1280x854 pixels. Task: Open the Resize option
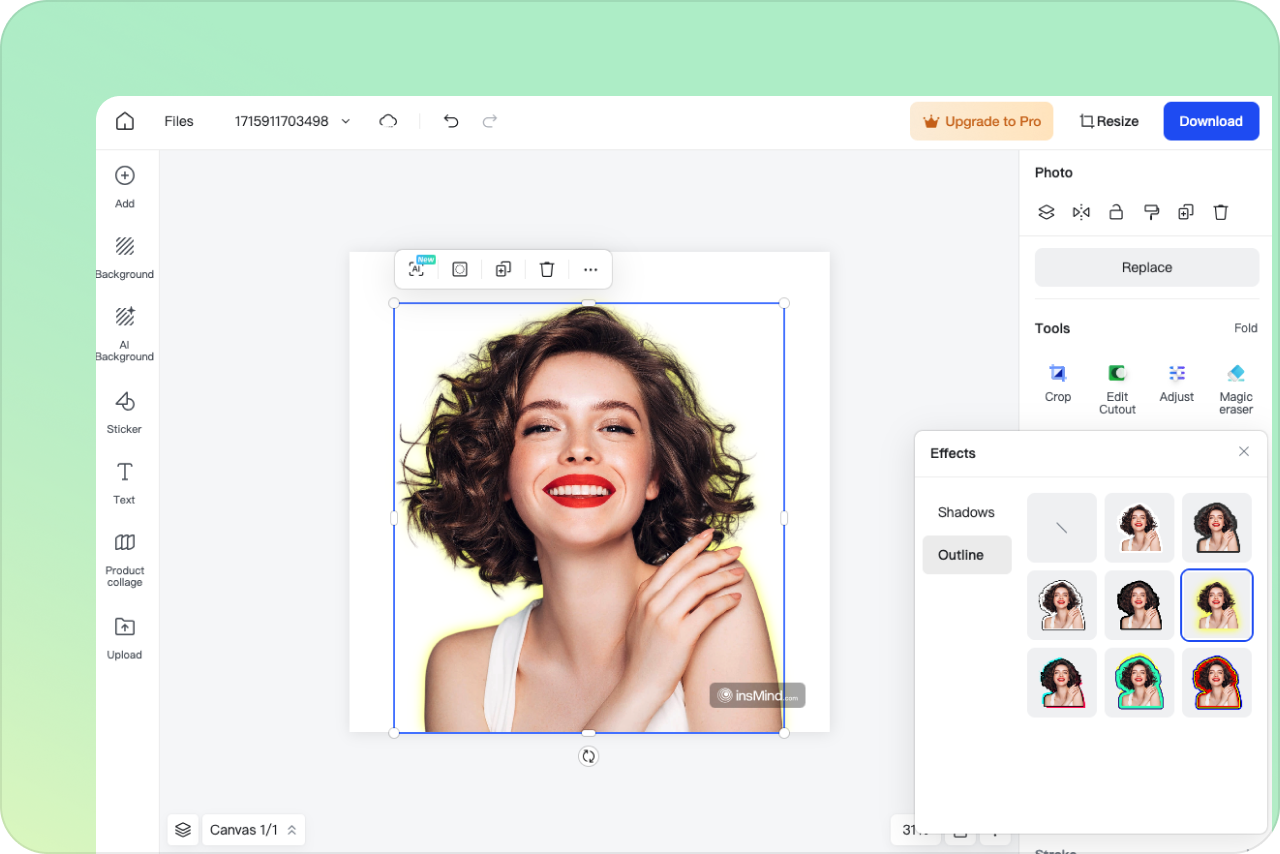pos(1109,121)
